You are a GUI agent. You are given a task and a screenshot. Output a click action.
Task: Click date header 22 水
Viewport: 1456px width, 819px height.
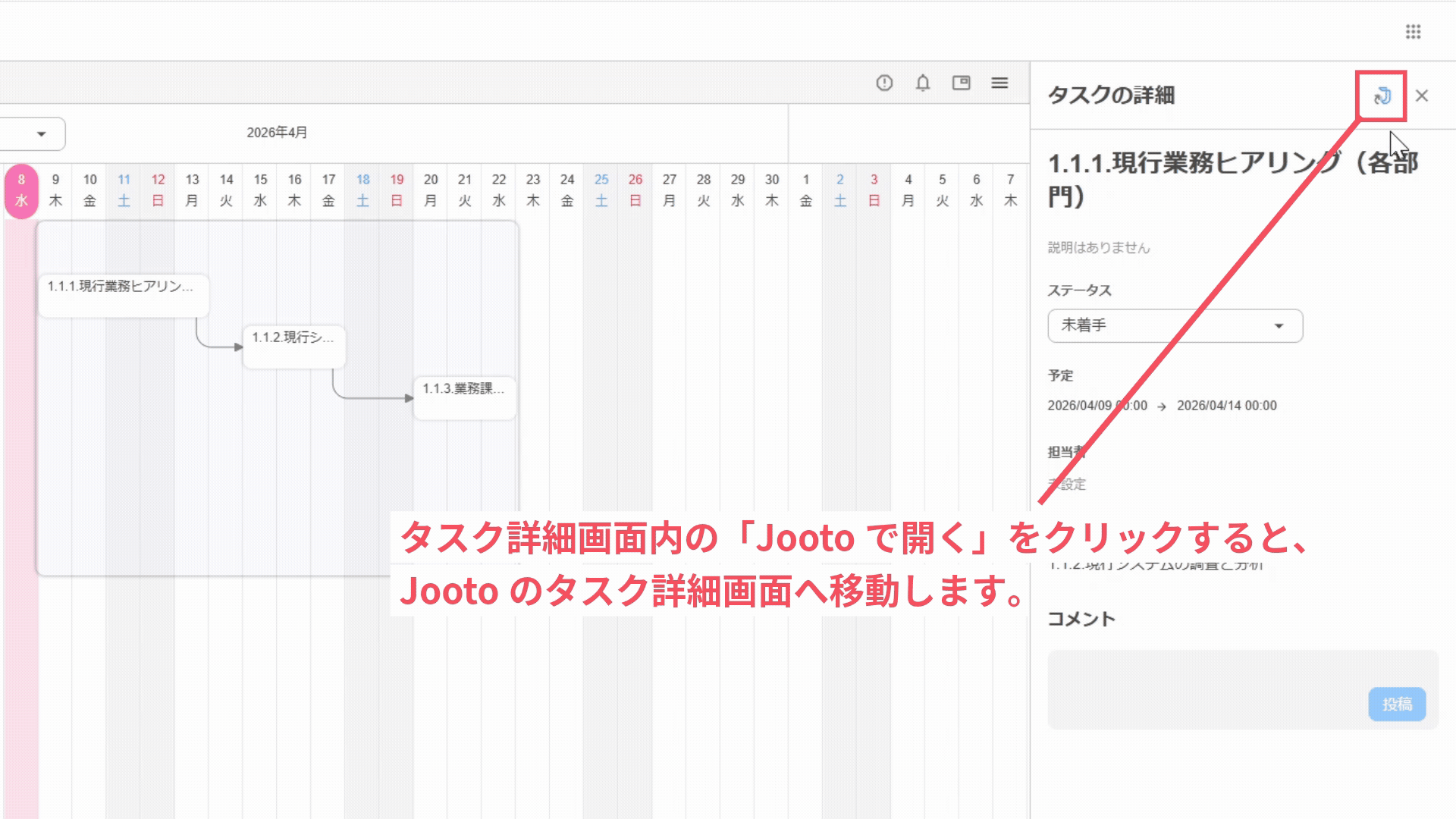pyautogui.click(x=499, y=190)
